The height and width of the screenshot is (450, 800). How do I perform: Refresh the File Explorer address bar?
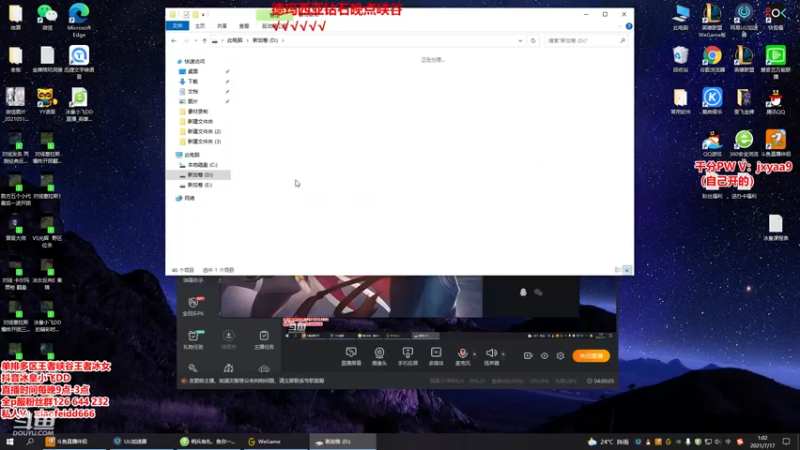point(533,40)
